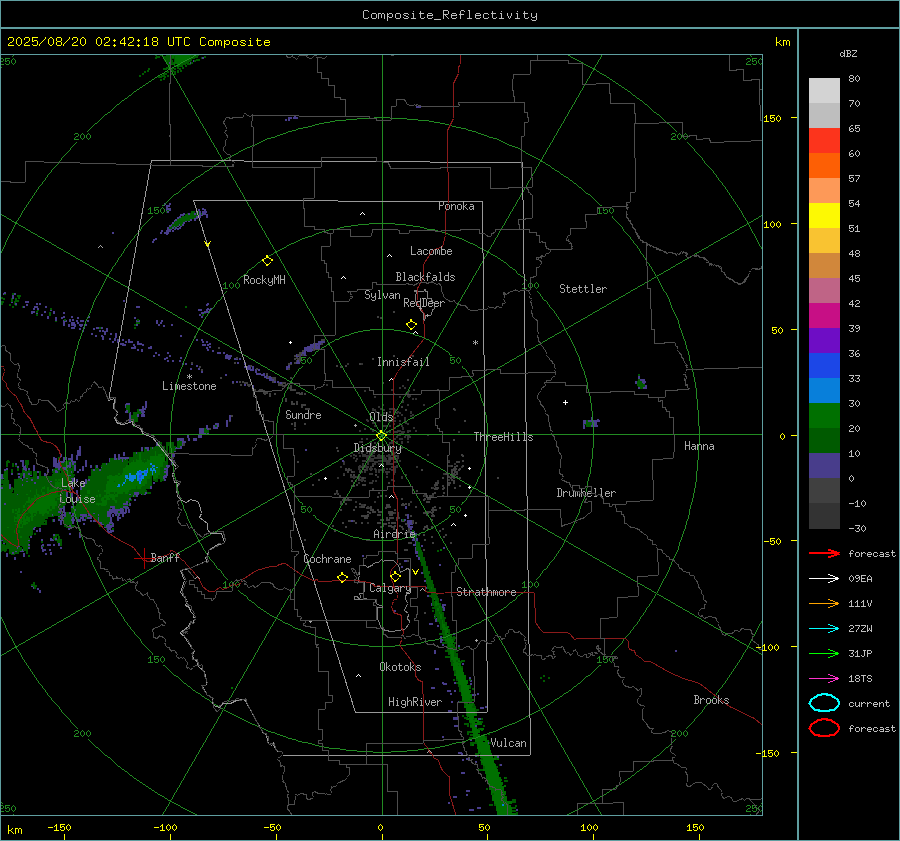The height and width of the screenshot is (841, 900).
Task: Click the Sundre town label
Action: click(303, 414)
